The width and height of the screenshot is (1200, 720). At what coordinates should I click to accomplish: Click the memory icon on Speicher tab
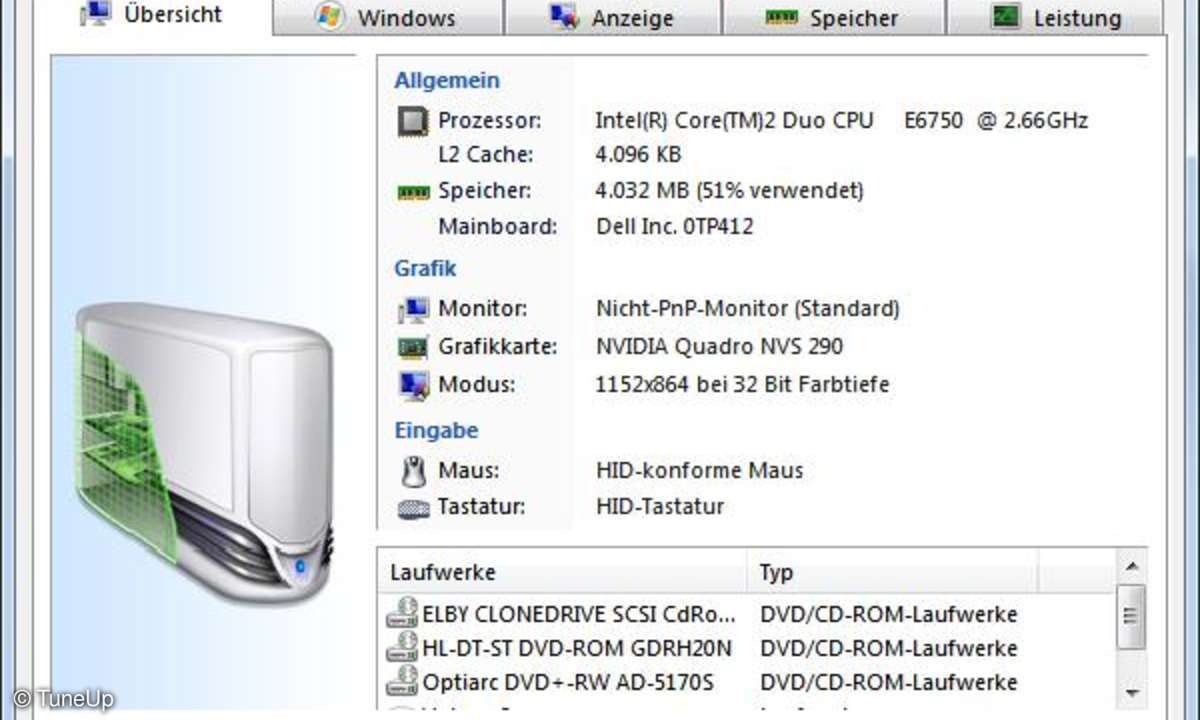[x=781, y=17]
